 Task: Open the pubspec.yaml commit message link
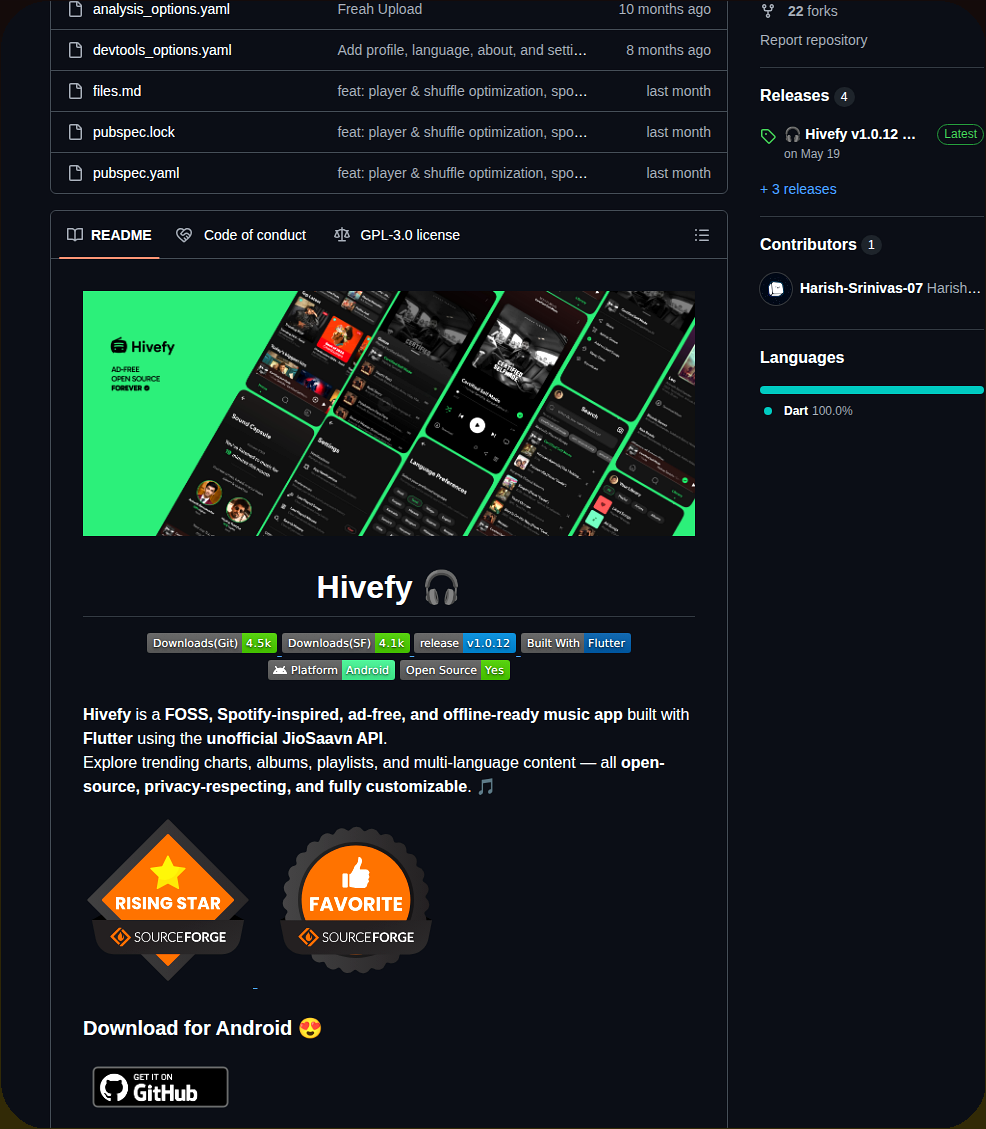pyautogui.click(x=462, y=173)
